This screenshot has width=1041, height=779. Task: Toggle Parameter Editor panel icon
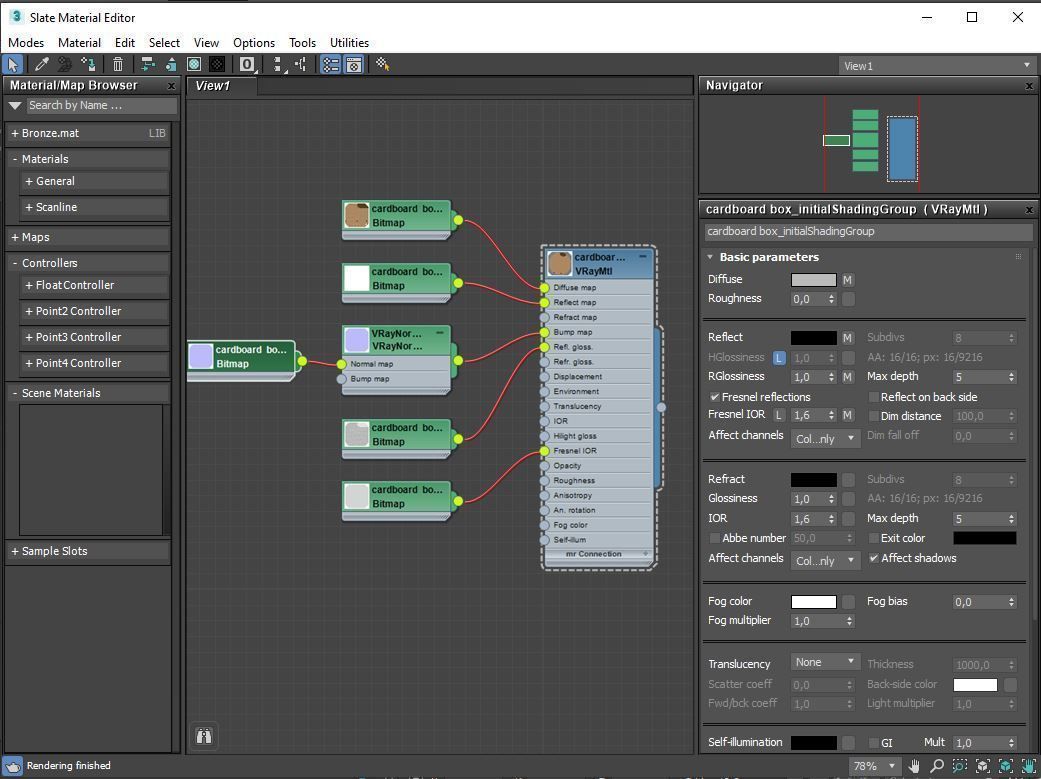point(354,64)
